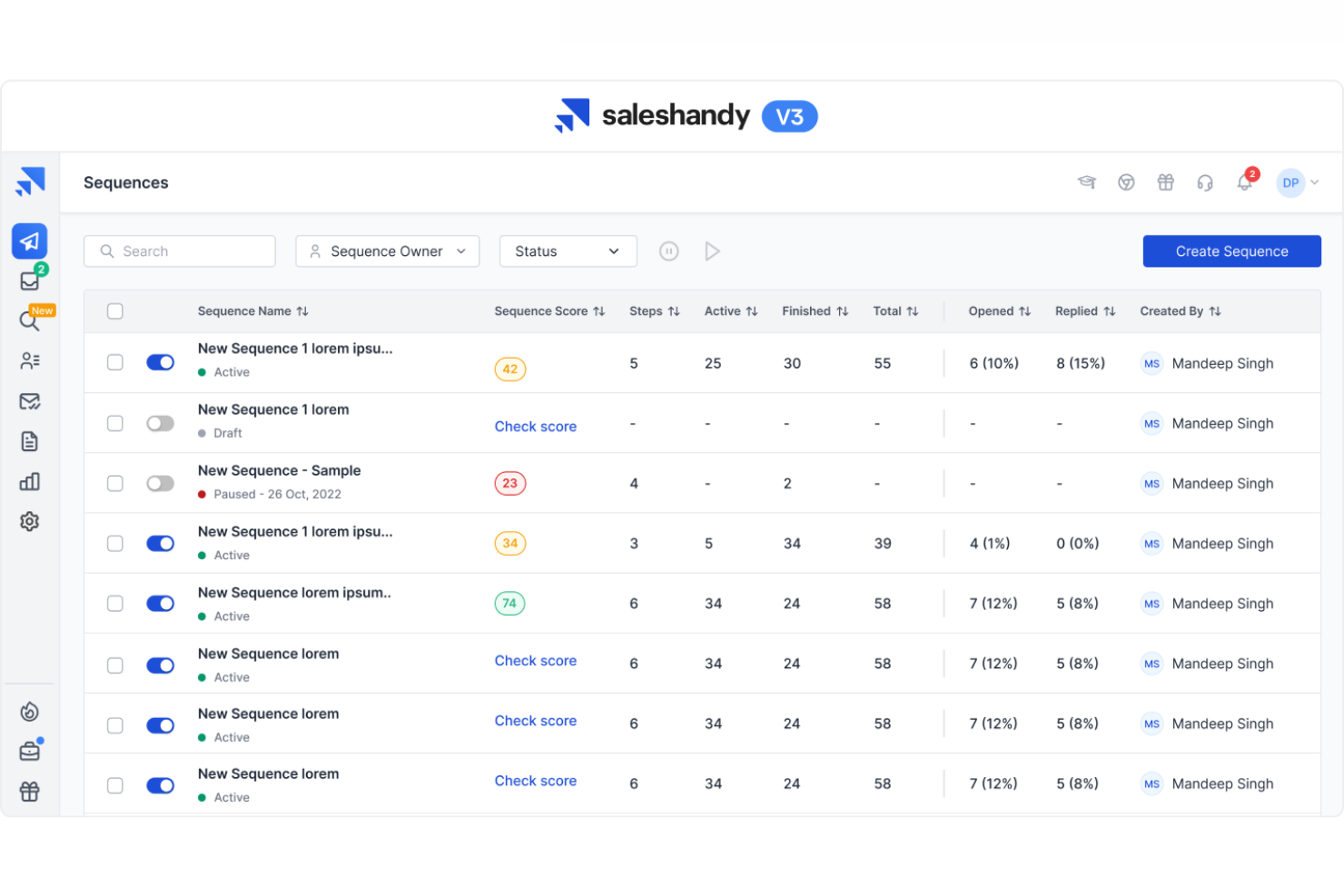Disable the toggle for New Sequence 1 lorem draft

click(x=160, y=423)
